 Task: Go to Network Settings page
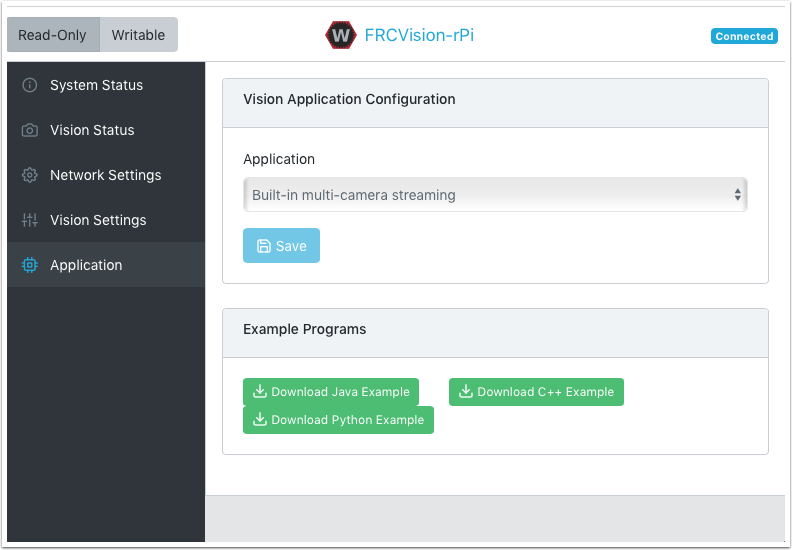(105, 175)
